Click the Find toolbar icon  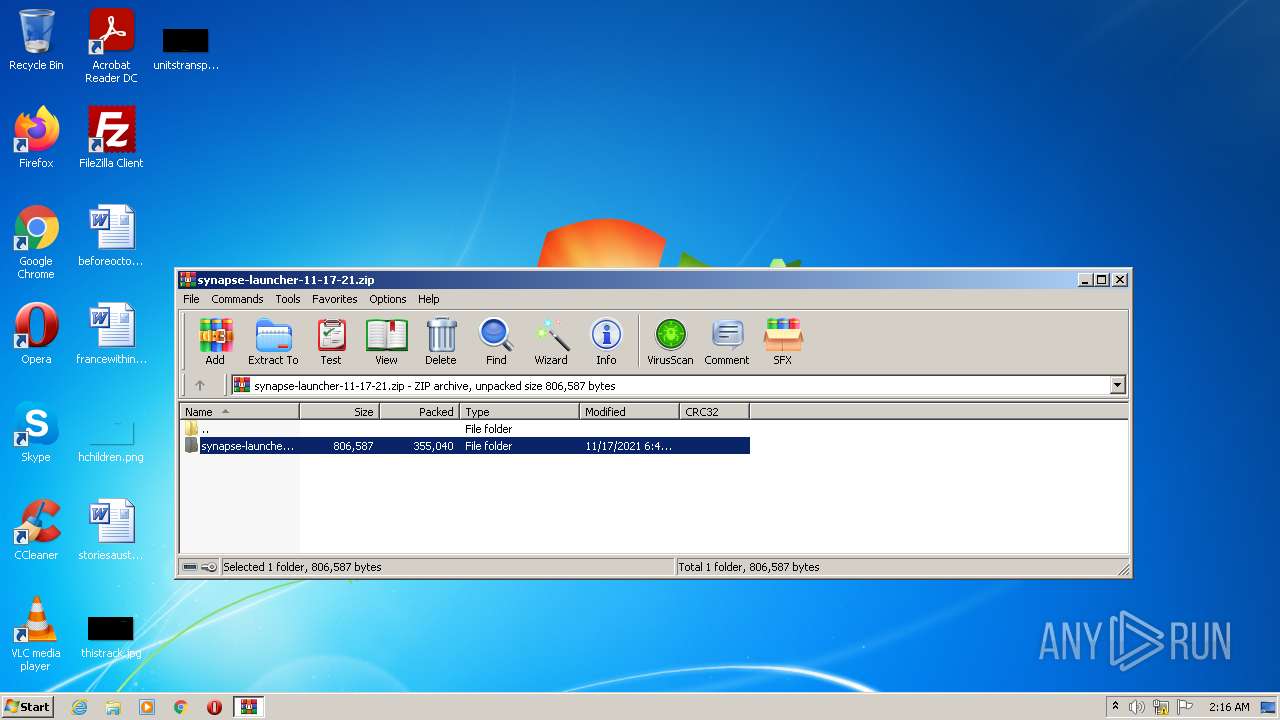tap(496, 341)
